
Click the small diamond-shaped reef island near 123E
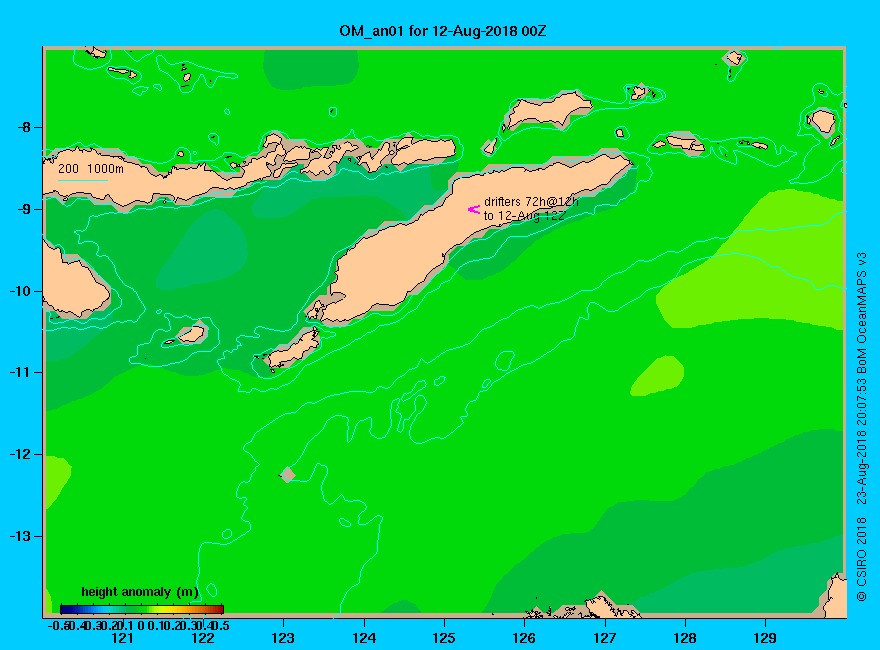tap(288, 474)
